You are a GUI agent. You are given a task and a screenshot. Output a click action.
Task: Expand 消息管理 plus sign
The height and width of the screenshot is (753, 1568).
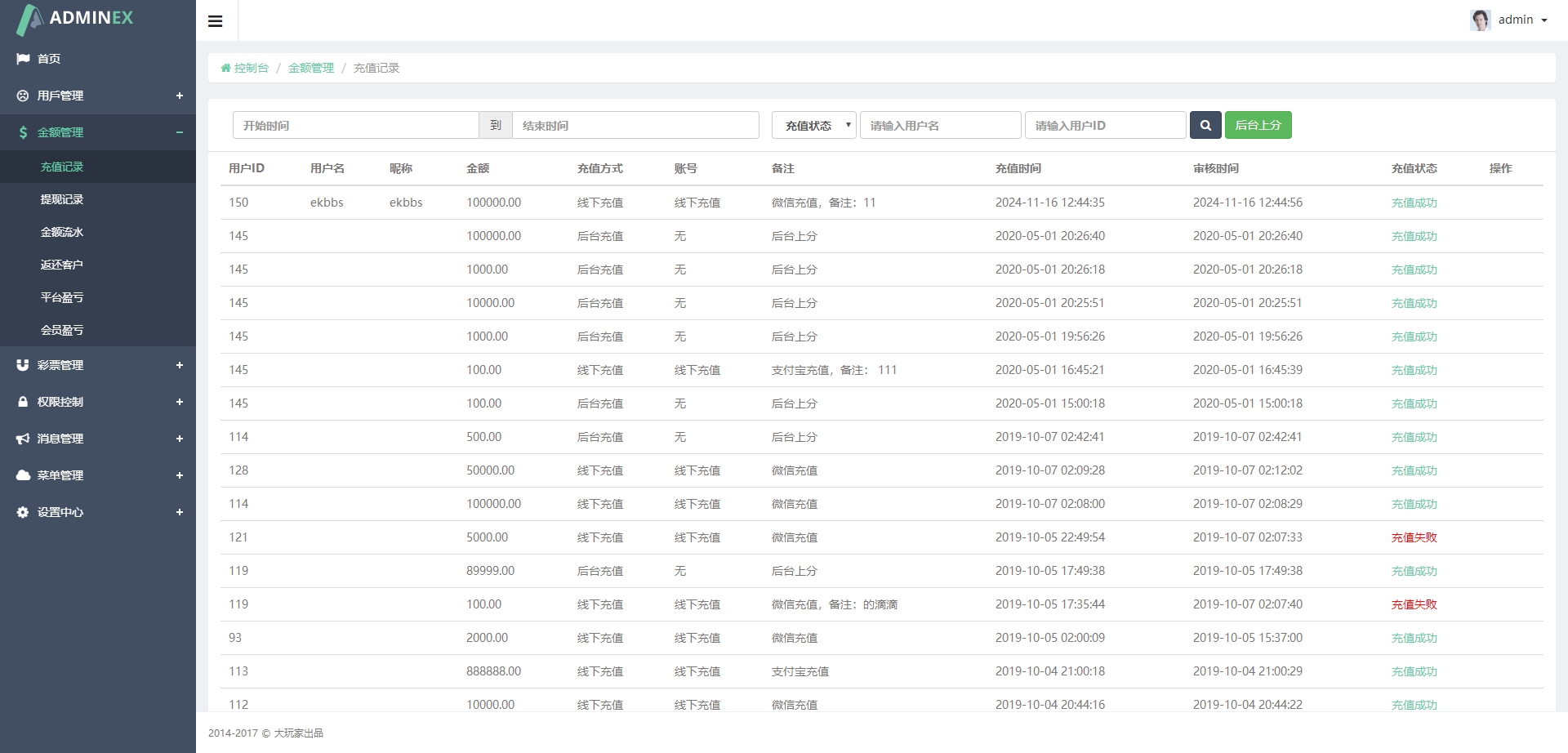coord(180,439)
